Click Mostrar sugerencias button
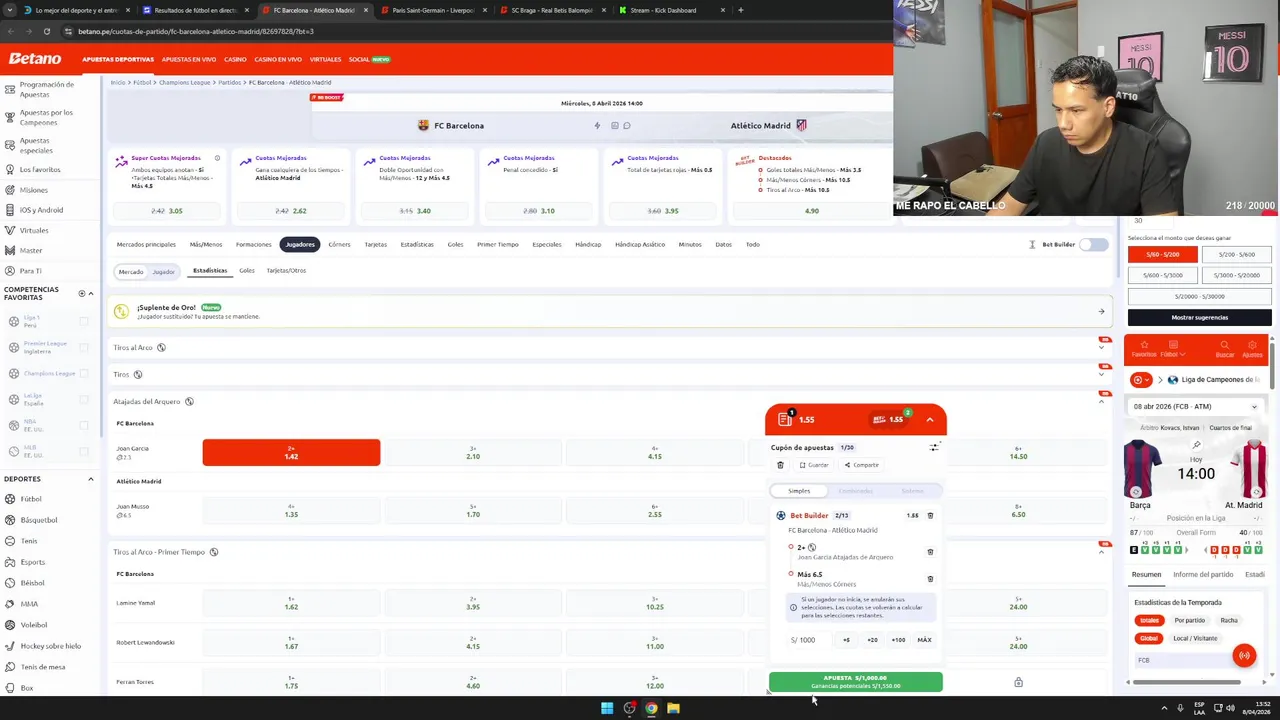The width and height of the screenshot is (1280, 720). click(x=1199, y=317)
